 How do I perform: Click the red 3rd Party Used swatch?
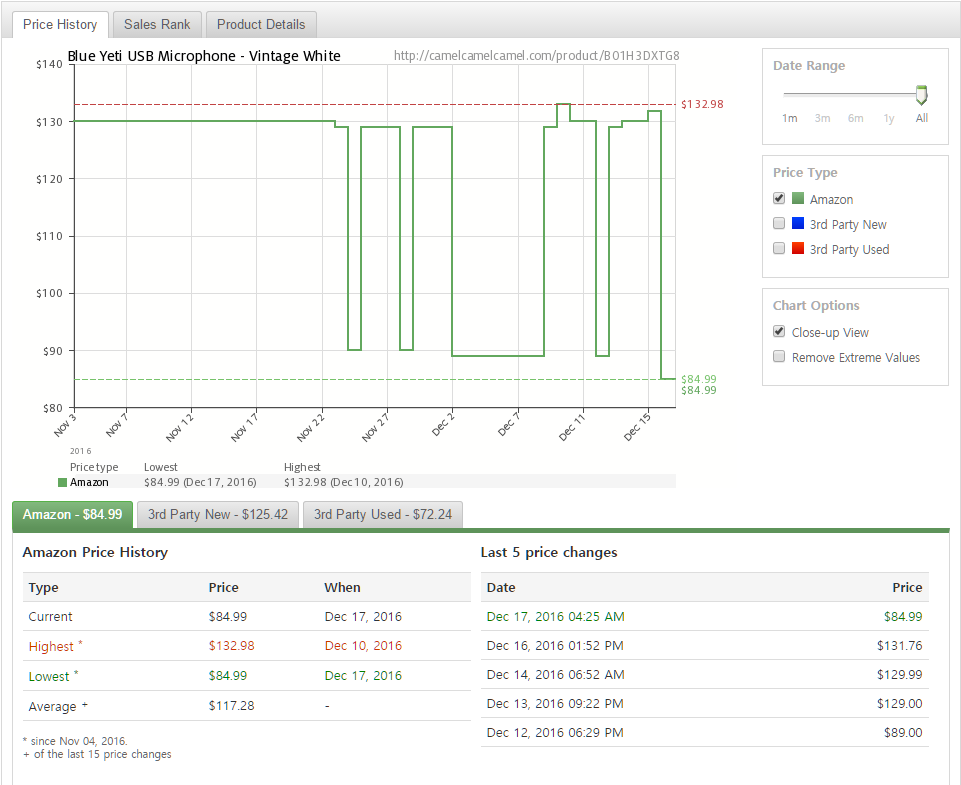tap(797, 248)
